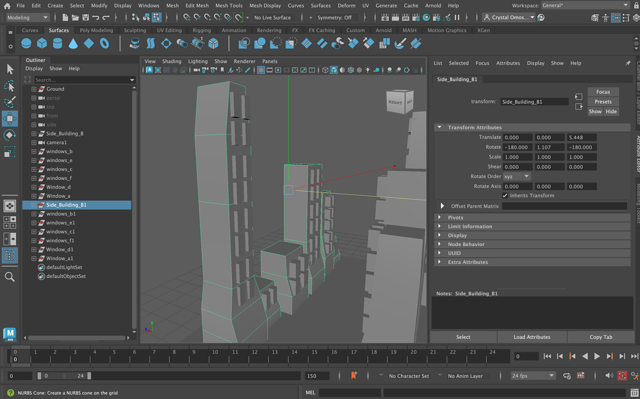Select the Rotate tool in toolbox
The width and height of the screenshot is (640, 399).
pos(9,135)
